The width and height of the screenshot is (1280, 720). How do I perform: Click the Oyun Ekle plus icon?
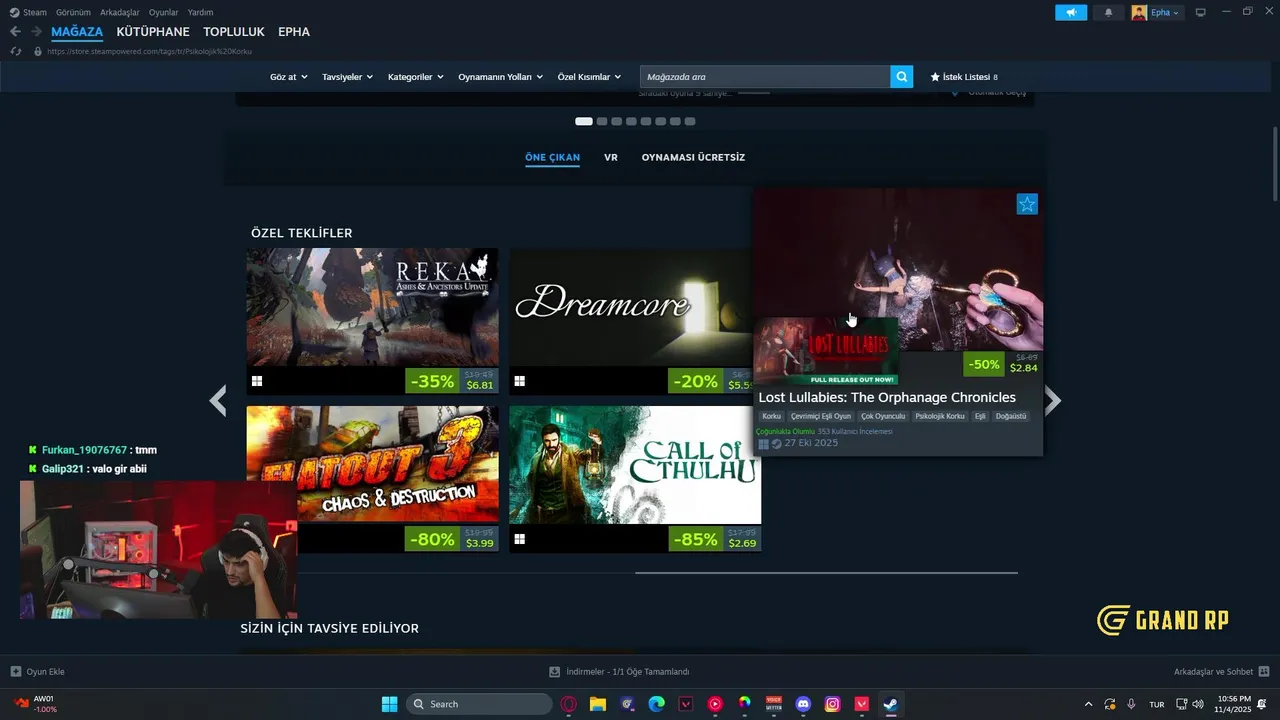tap(15, 672)
